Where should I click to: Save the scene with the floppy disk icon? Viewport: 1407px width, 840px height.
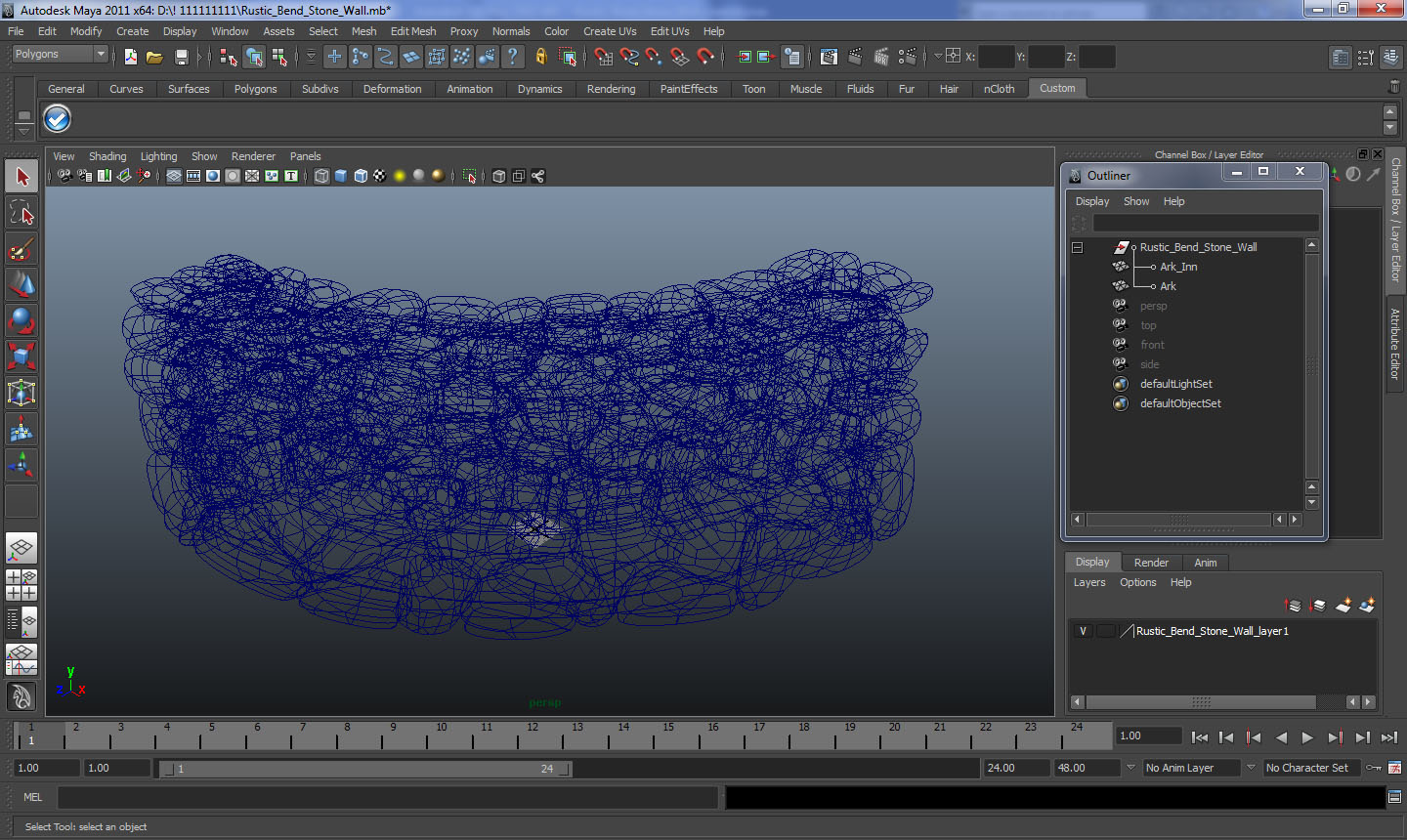[x=181, y=57]
